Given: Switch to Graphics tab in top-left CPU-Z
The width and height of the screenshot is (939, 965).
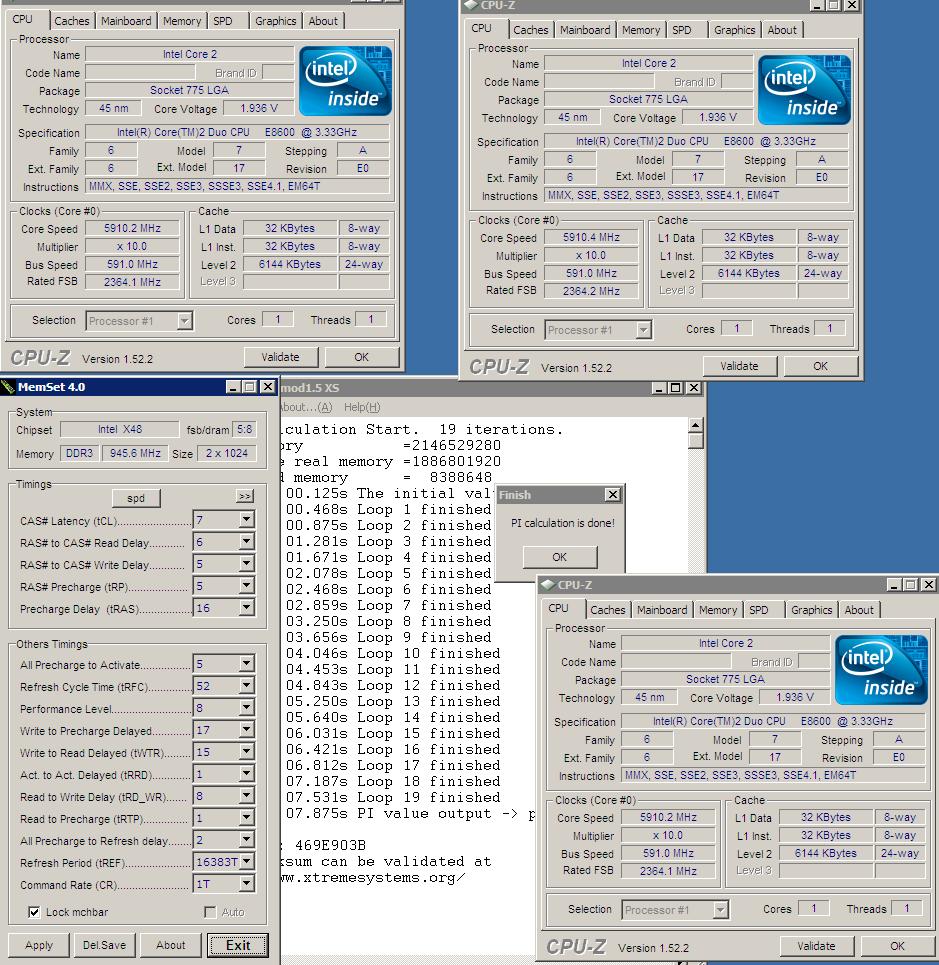Looking at the screenshot, I should pos(275,21).
